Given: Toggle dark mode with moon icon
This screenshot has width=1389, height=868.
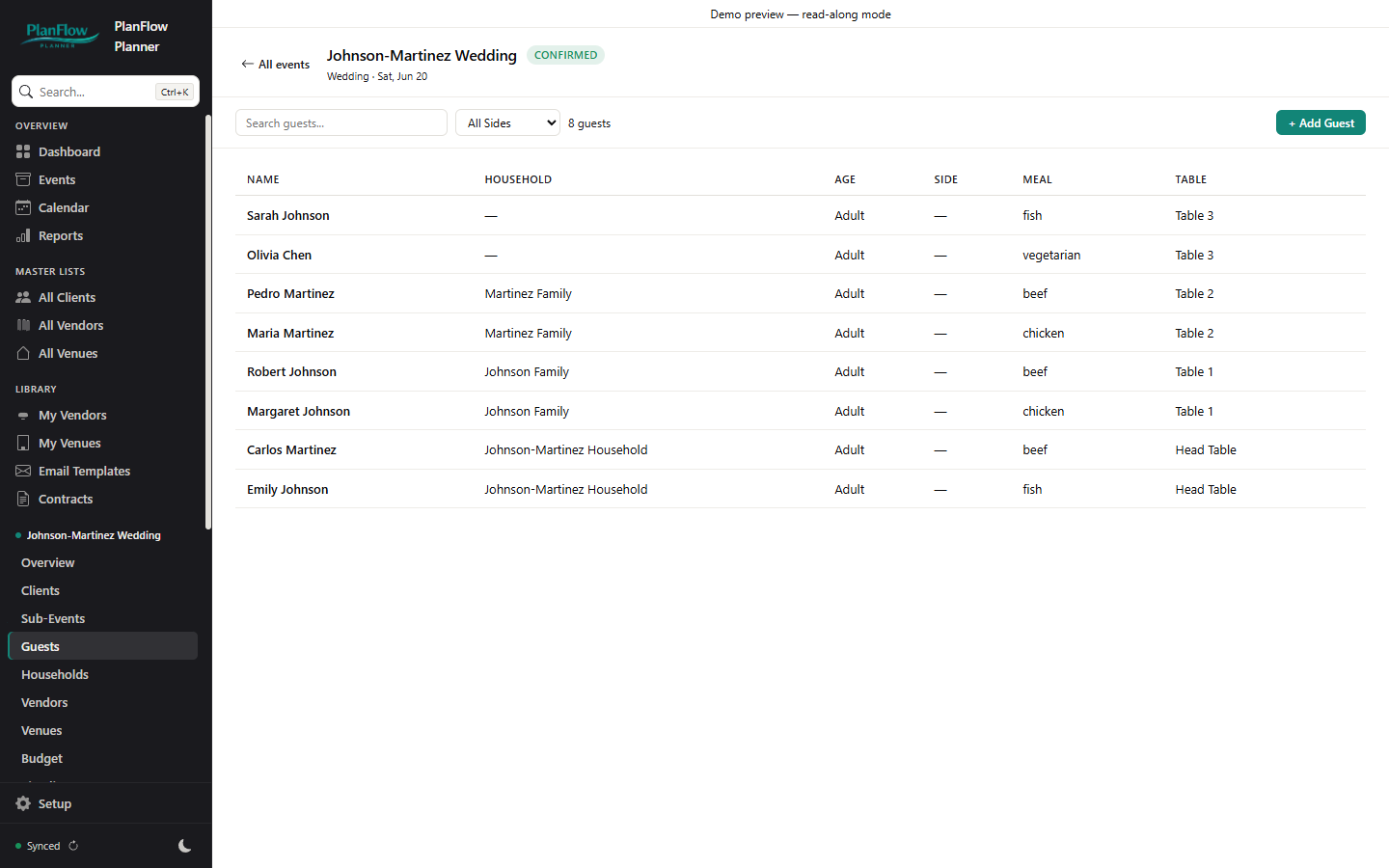Looking at the screenshot, I should click(185, 846).
